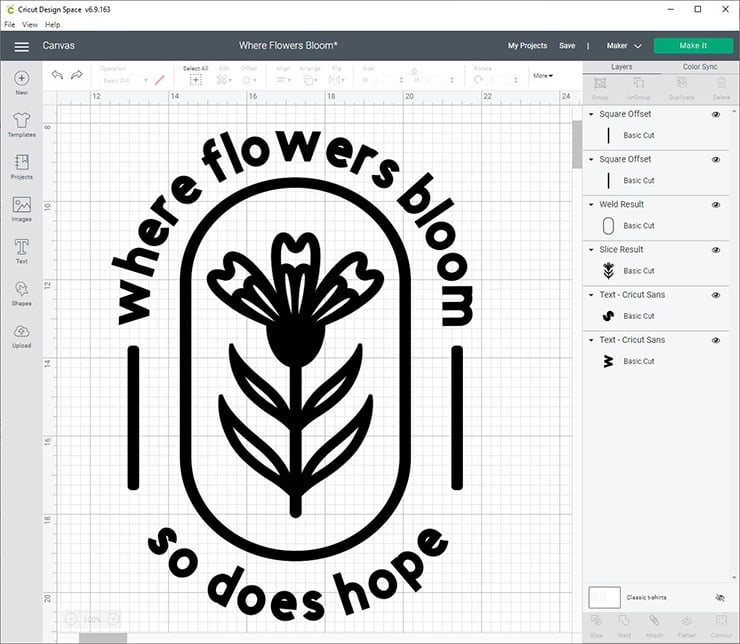Click the Group icon in Layers panel

click(600, 84)
